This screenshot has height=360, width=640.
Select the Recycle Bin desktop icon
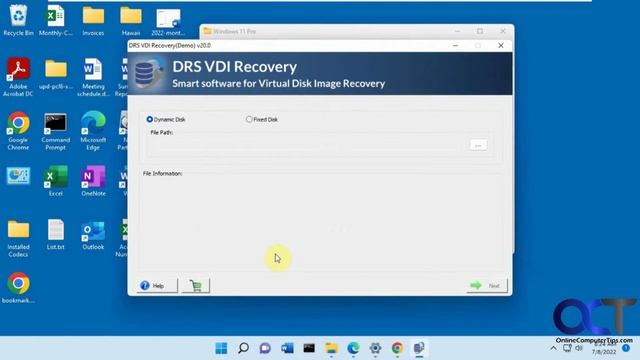(18, 20)
